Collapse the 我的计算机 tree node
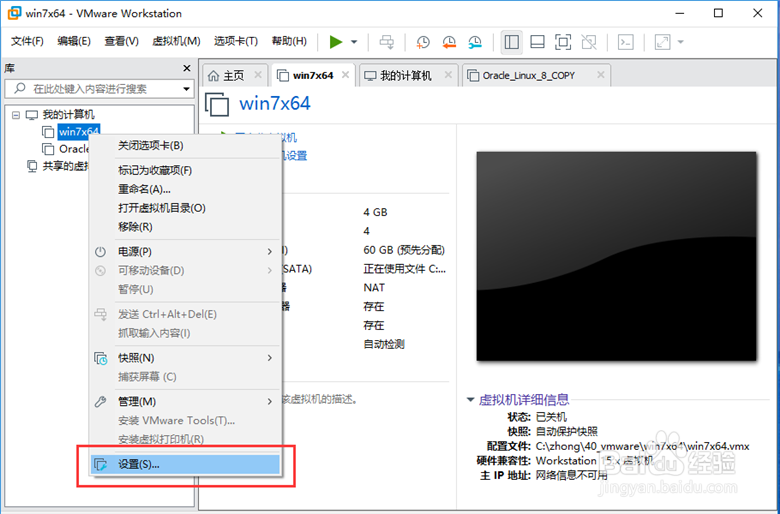This screenshot has width=780, height=514. (x=16, y=115)
